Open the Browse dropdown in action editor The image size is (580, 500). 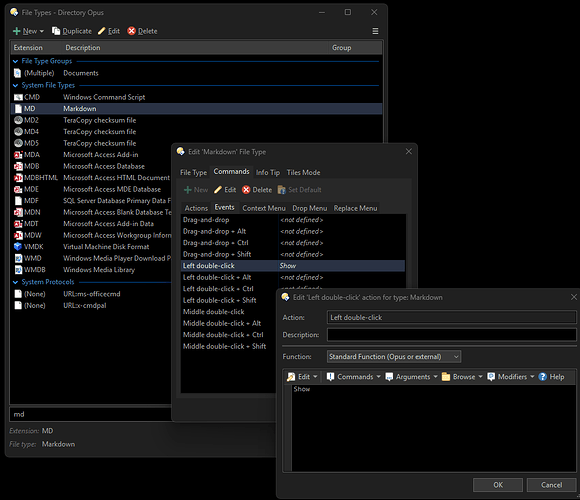(x=462, y=376)
